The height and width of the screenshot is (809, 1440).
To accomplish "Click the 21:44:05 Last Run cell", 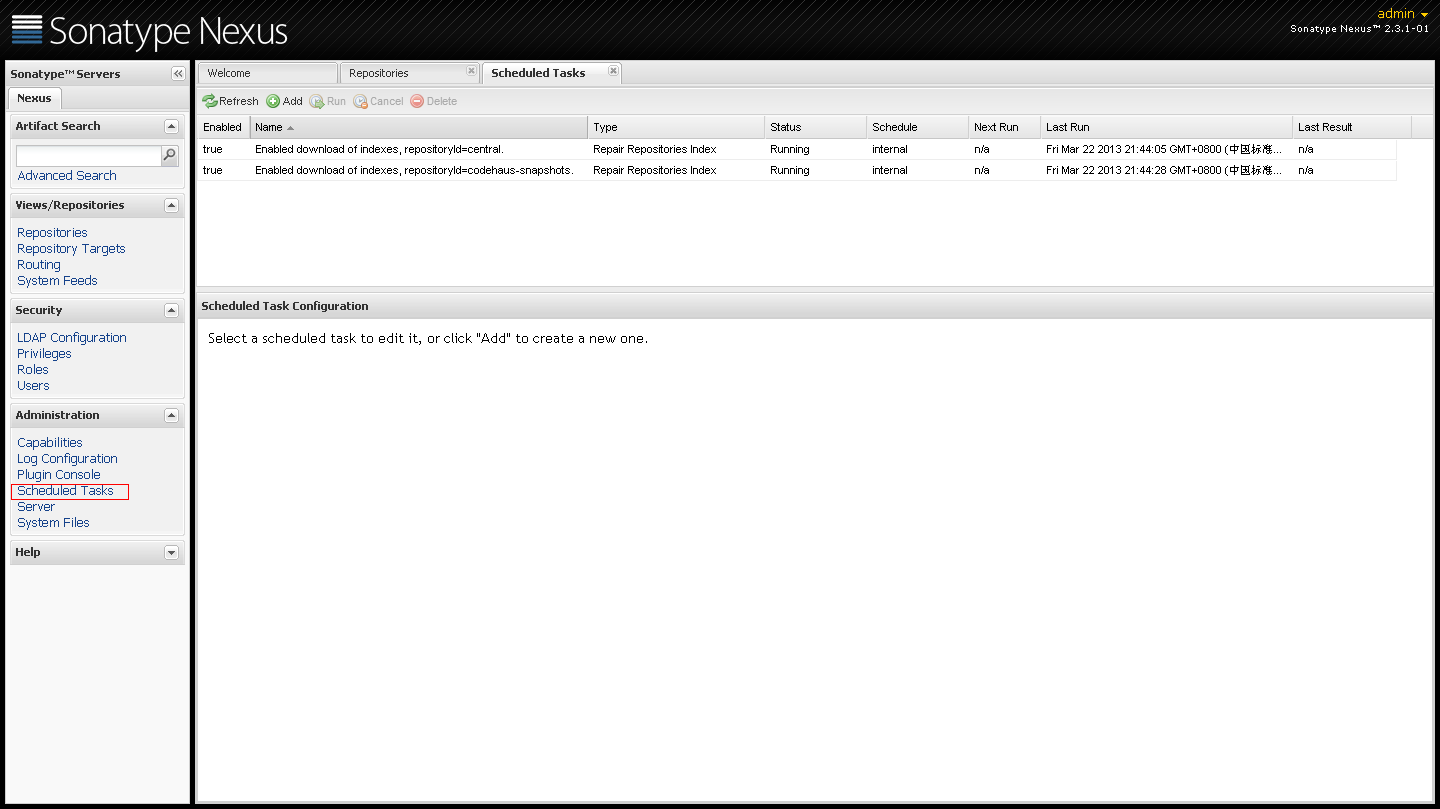I will [x=1164, y=150].
